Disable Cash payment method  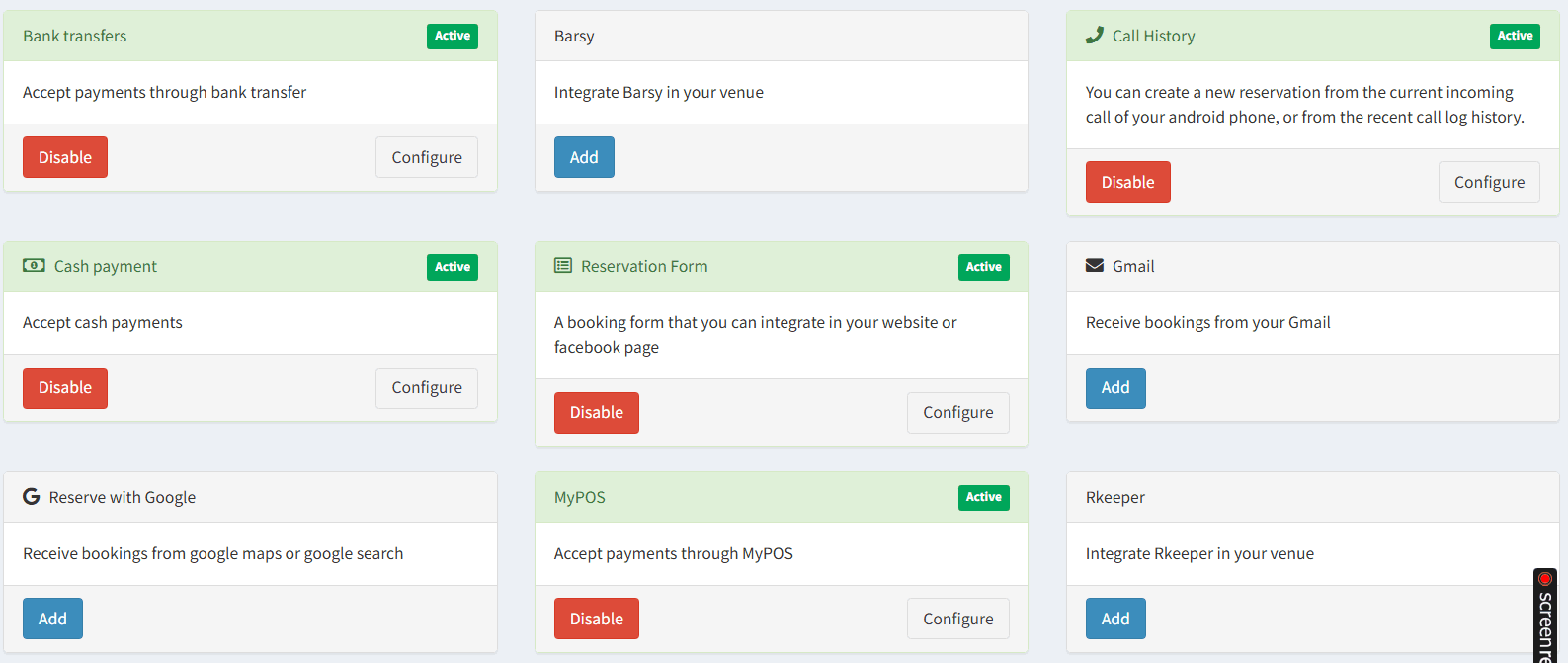click(x=65, y=387)
